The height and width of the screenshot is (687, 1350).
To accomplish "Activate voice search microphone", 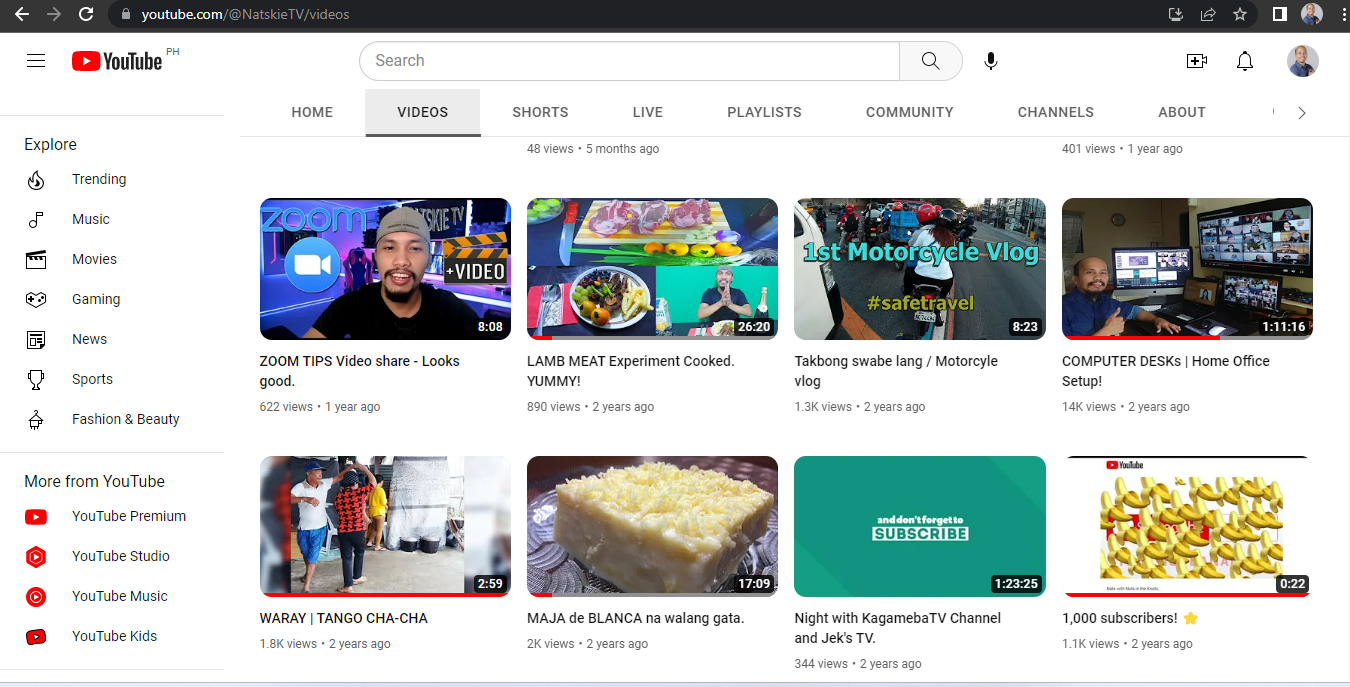I will coord(991,61).
